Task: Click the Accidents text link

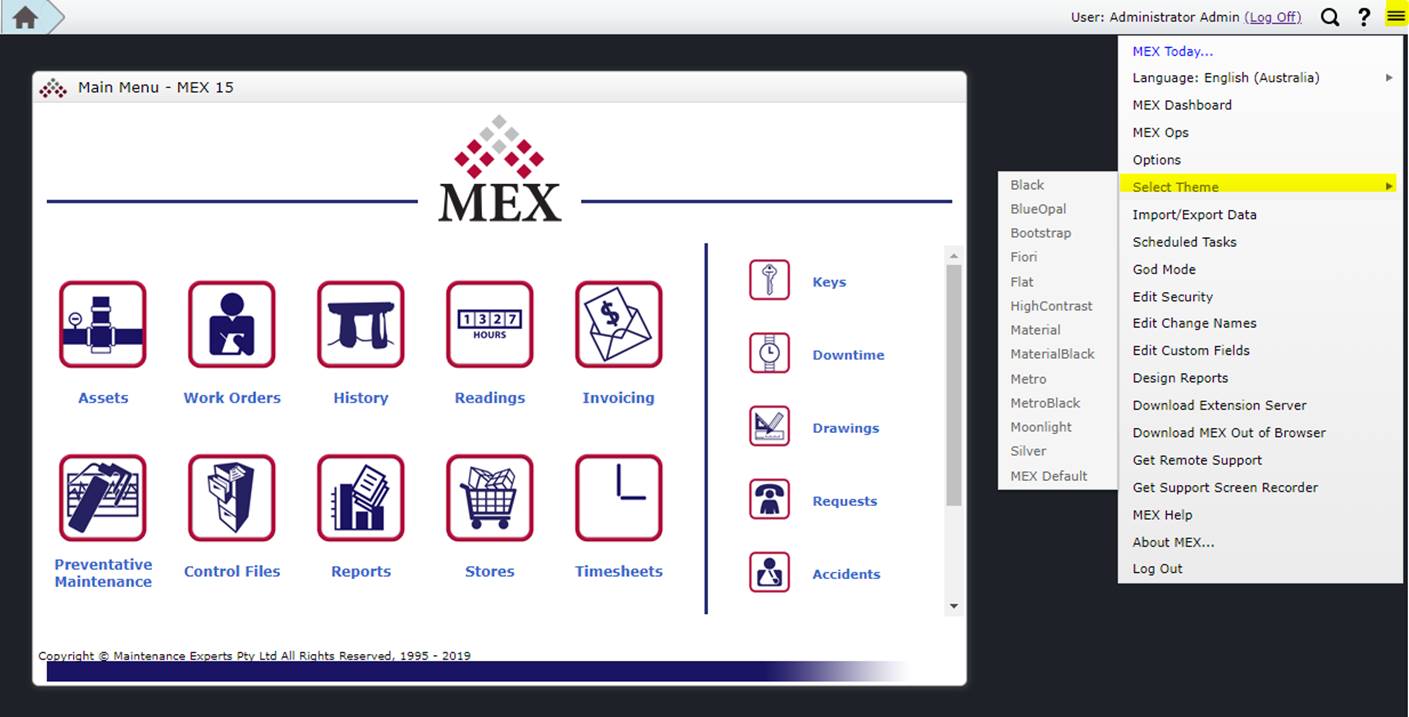Action: 846,574
